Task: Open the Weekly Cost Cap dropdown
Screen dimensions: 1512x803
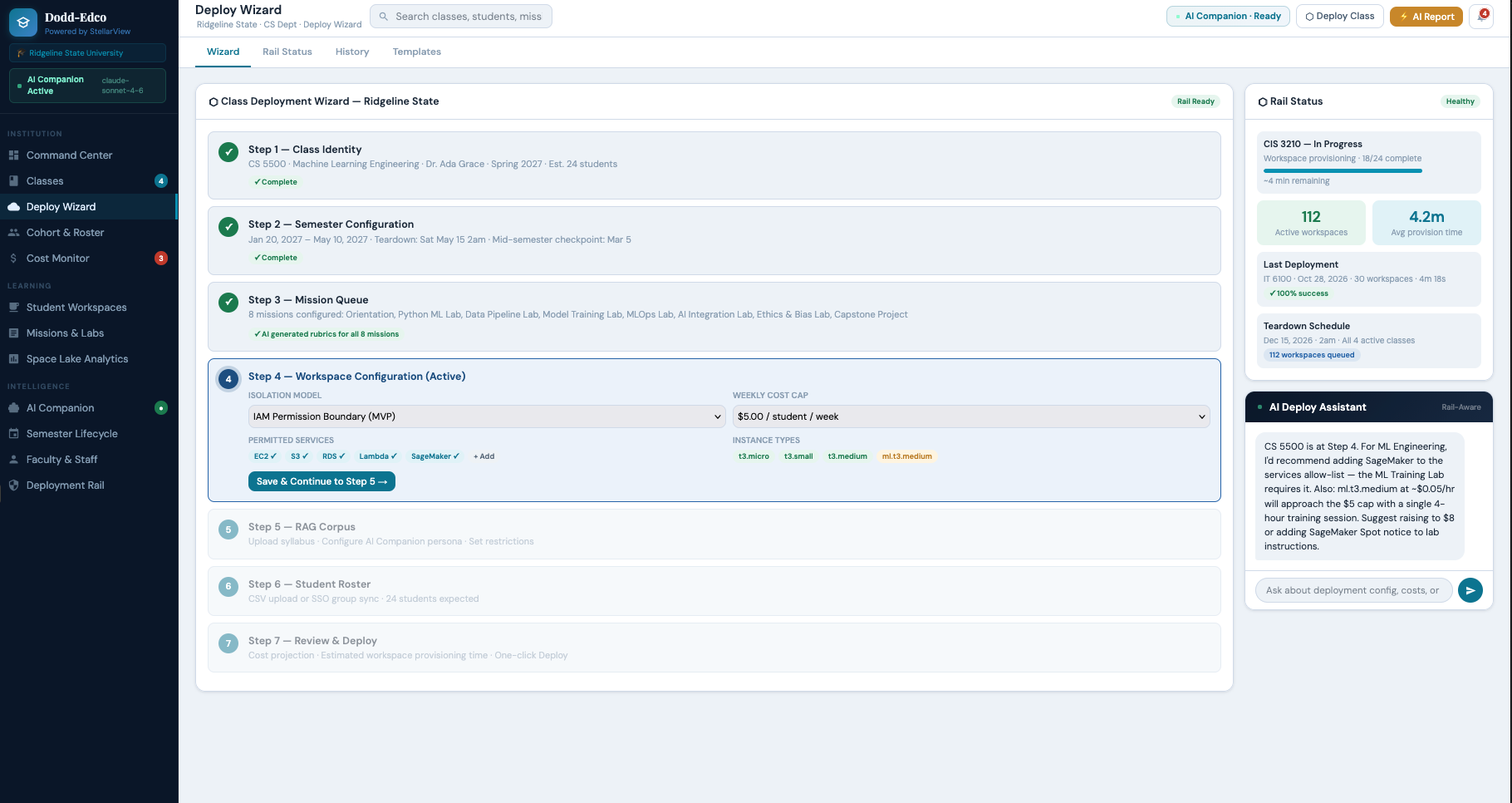Action: pos(970,416)
